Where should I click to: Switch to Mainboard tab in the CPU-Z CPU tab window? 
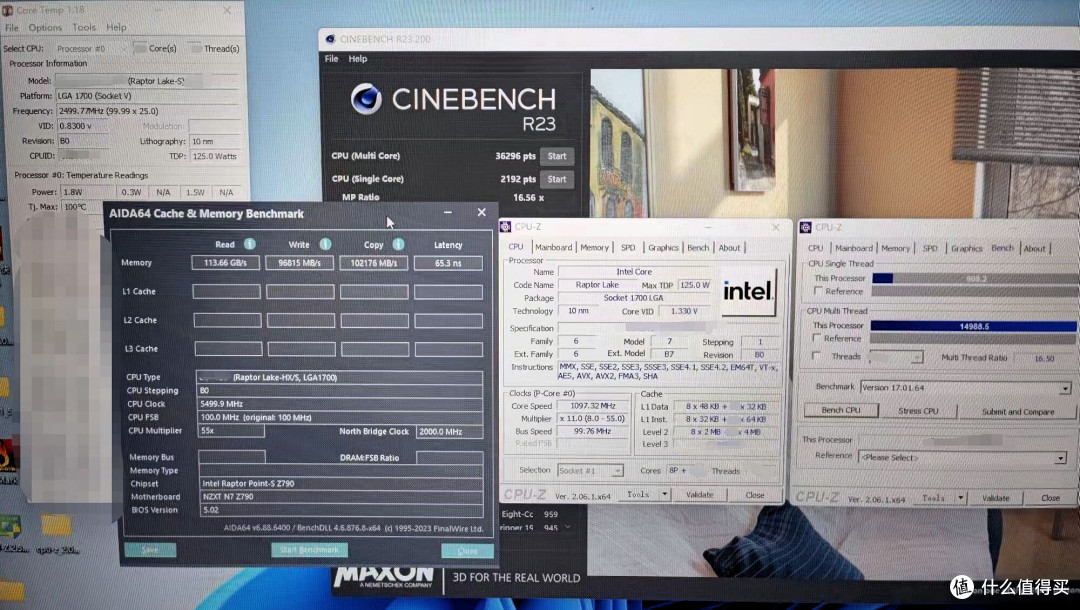coord(553,248)
